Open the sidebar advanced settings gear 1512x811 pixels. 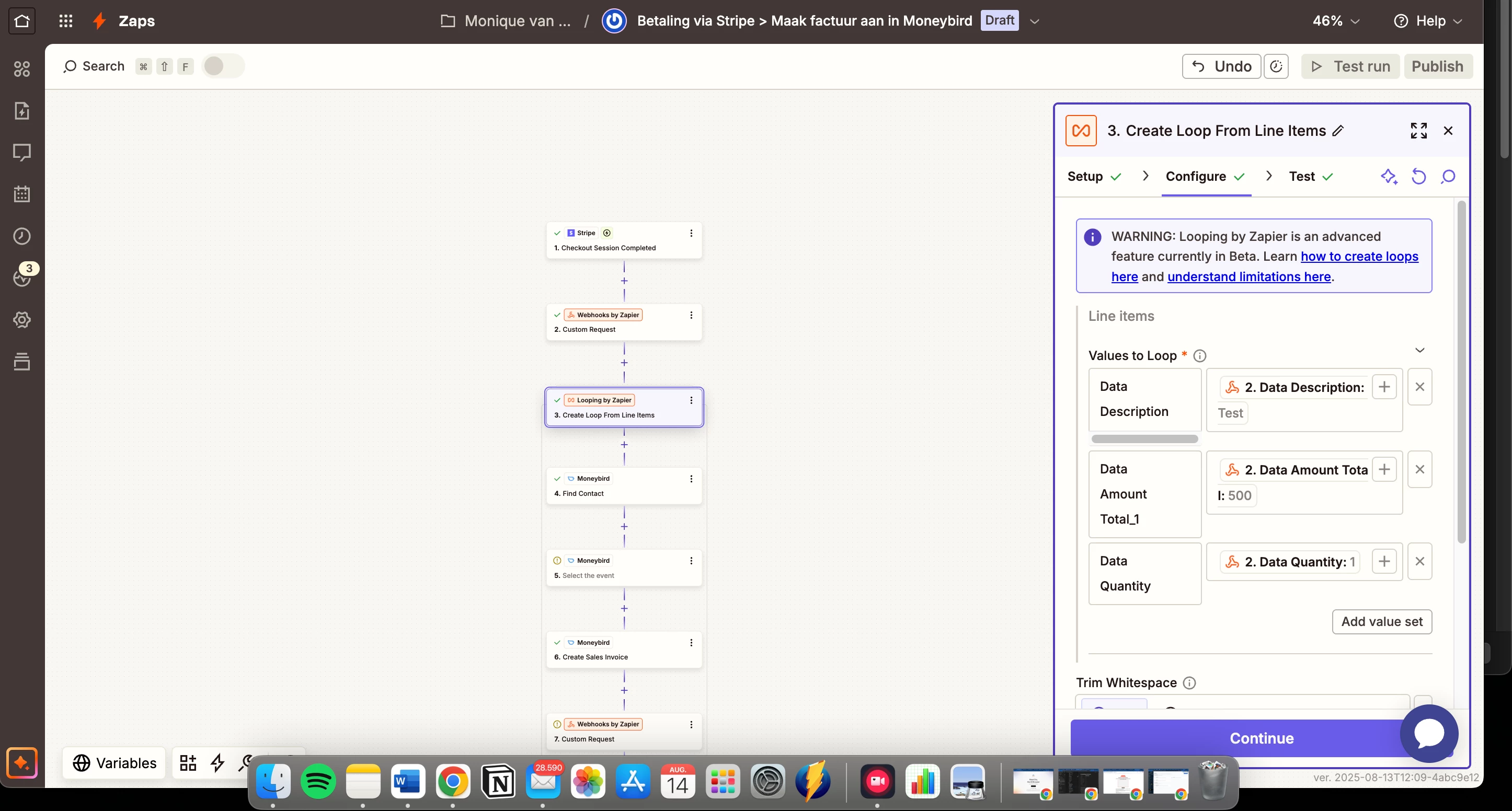[x=22, y=320]
